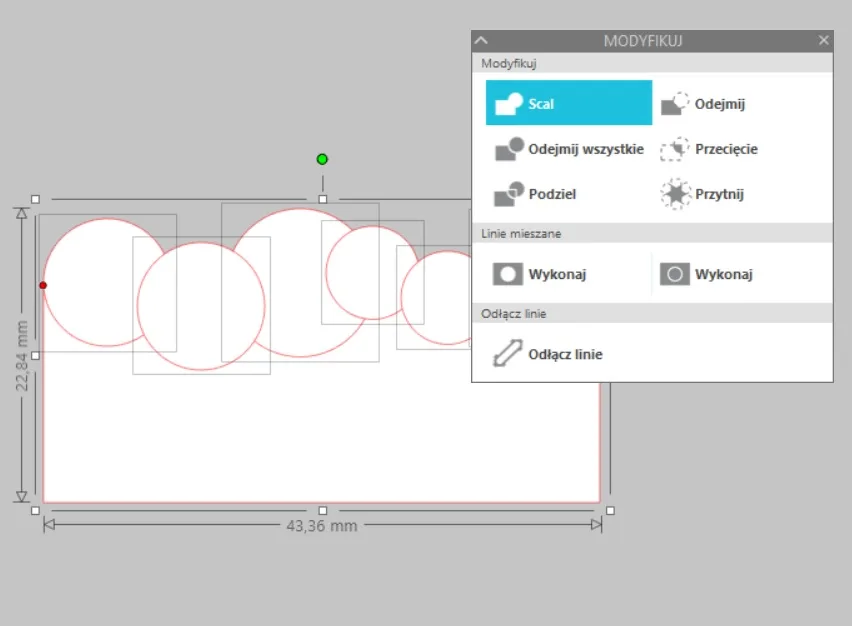
Task: Click the top-center selection handle
Action: pos(323,199)
